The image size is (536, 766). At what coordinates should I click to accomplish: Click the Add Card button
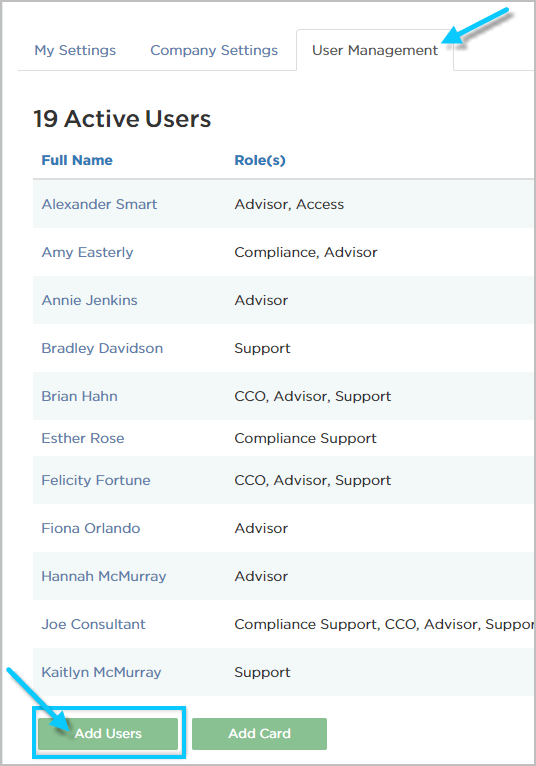(x=259, y=733)
